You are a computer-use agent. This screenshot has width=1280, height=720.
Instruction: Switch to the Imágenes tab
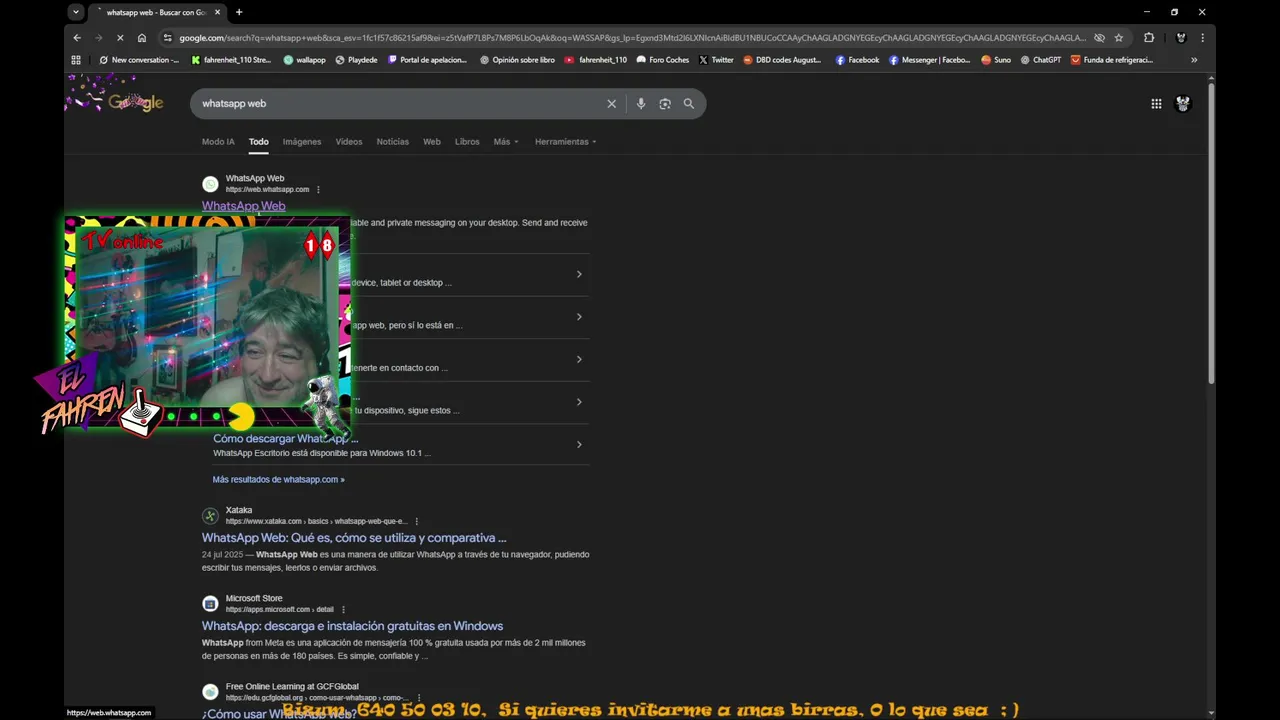302,142
